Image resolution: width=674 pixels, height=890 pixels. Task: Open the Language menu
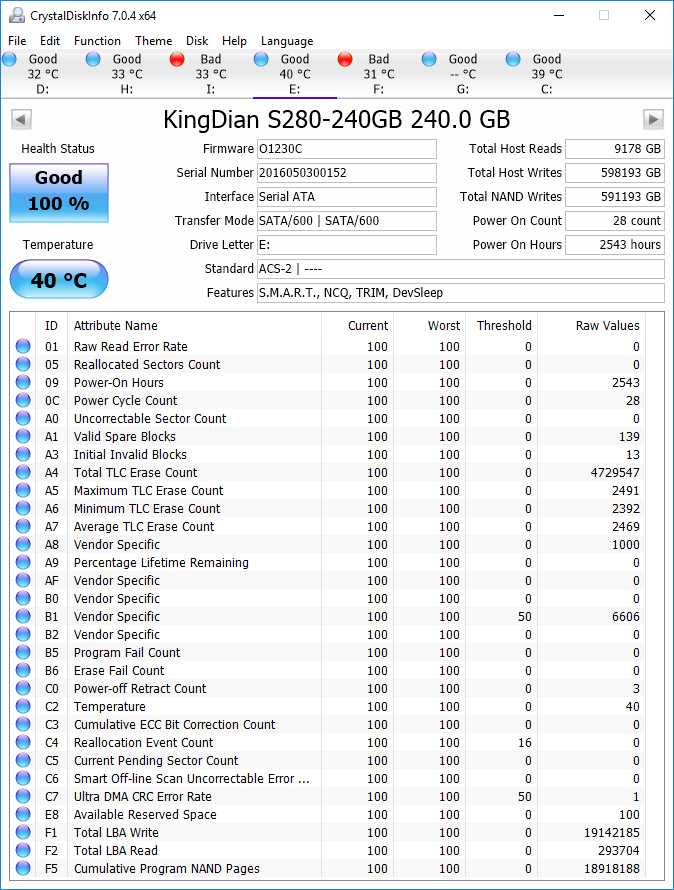(x=287, y=41)
